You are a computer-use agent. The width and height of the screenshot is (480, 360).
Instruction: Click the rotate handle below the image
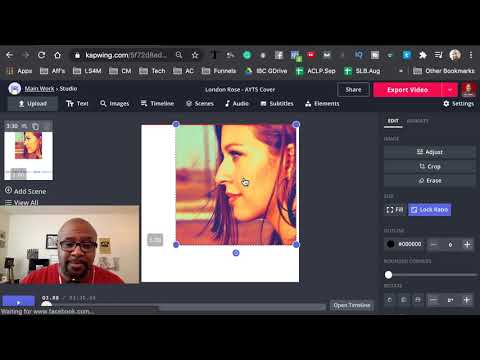tap(236, 253)
